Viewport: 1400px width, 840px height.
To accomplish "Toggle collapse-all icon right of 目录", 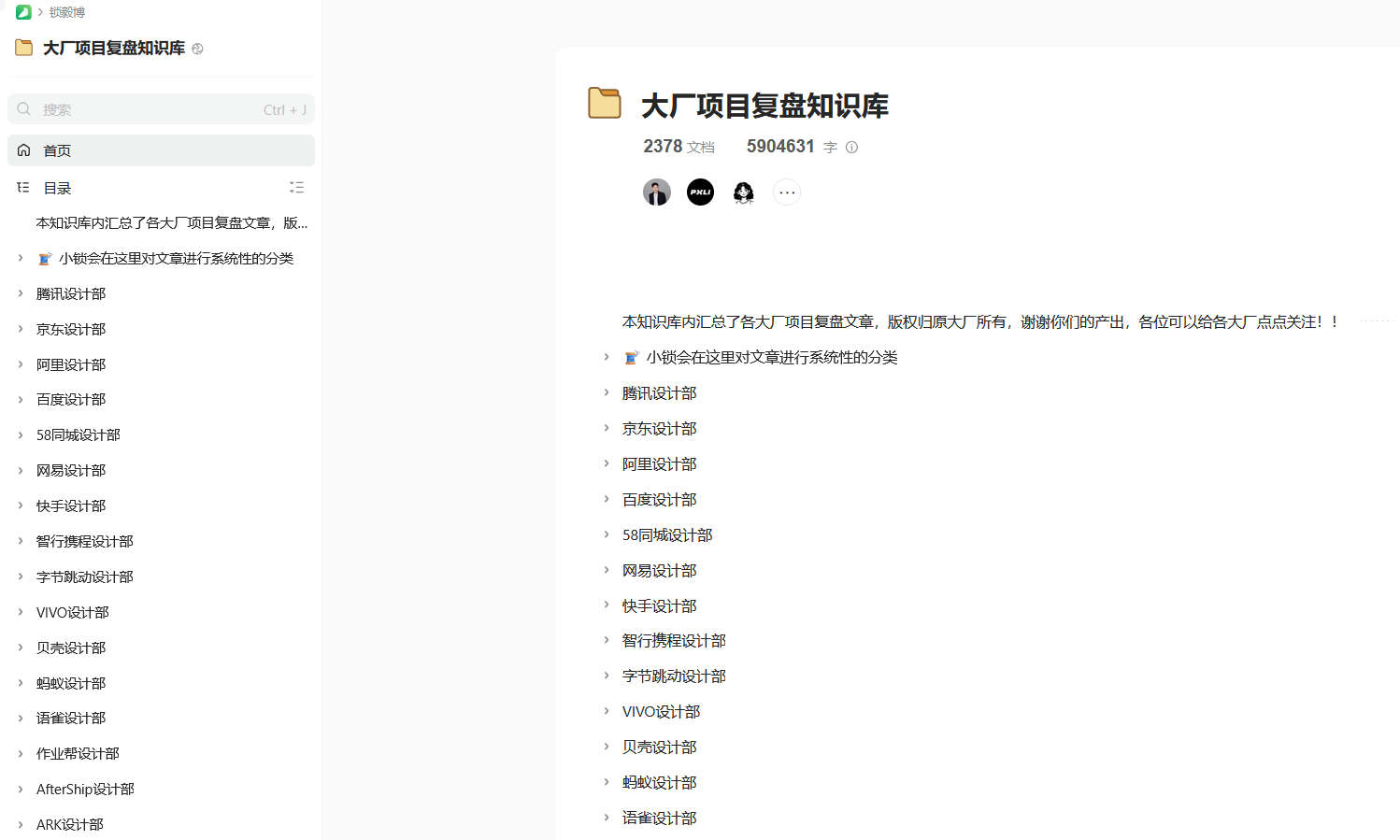I will pos(297,187).
